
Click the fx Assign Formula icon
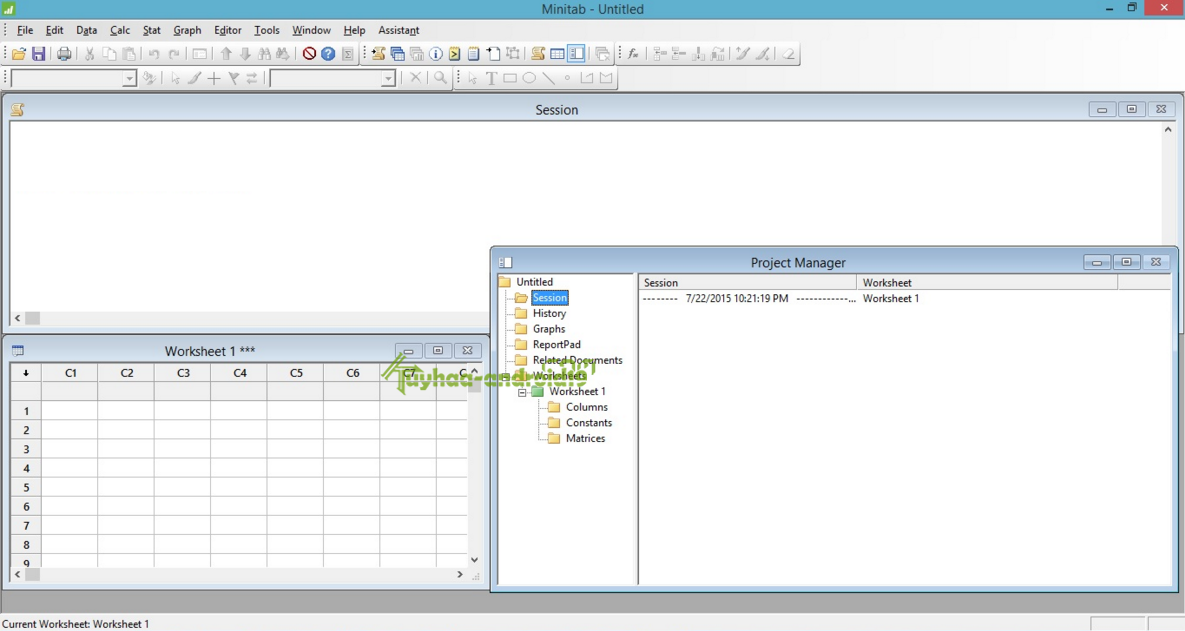coord(633,54)
